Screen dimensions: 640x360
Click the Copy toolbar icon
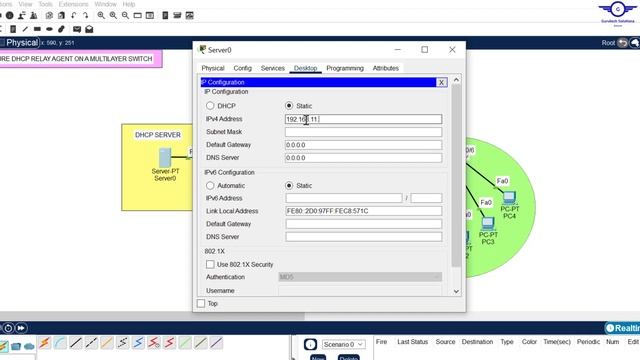click(49, 16)
